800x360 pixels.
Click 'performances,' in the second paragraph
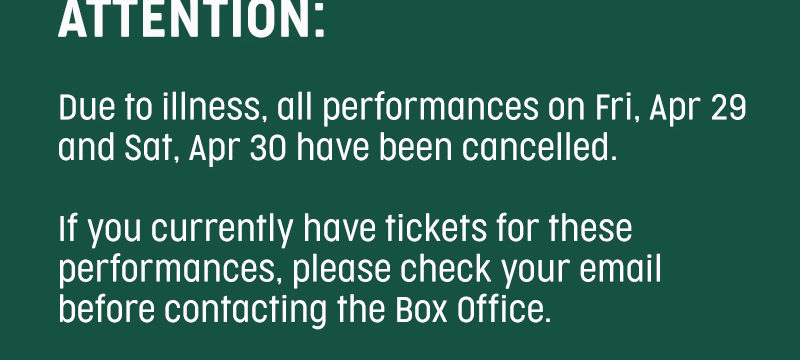pos(167,270)
